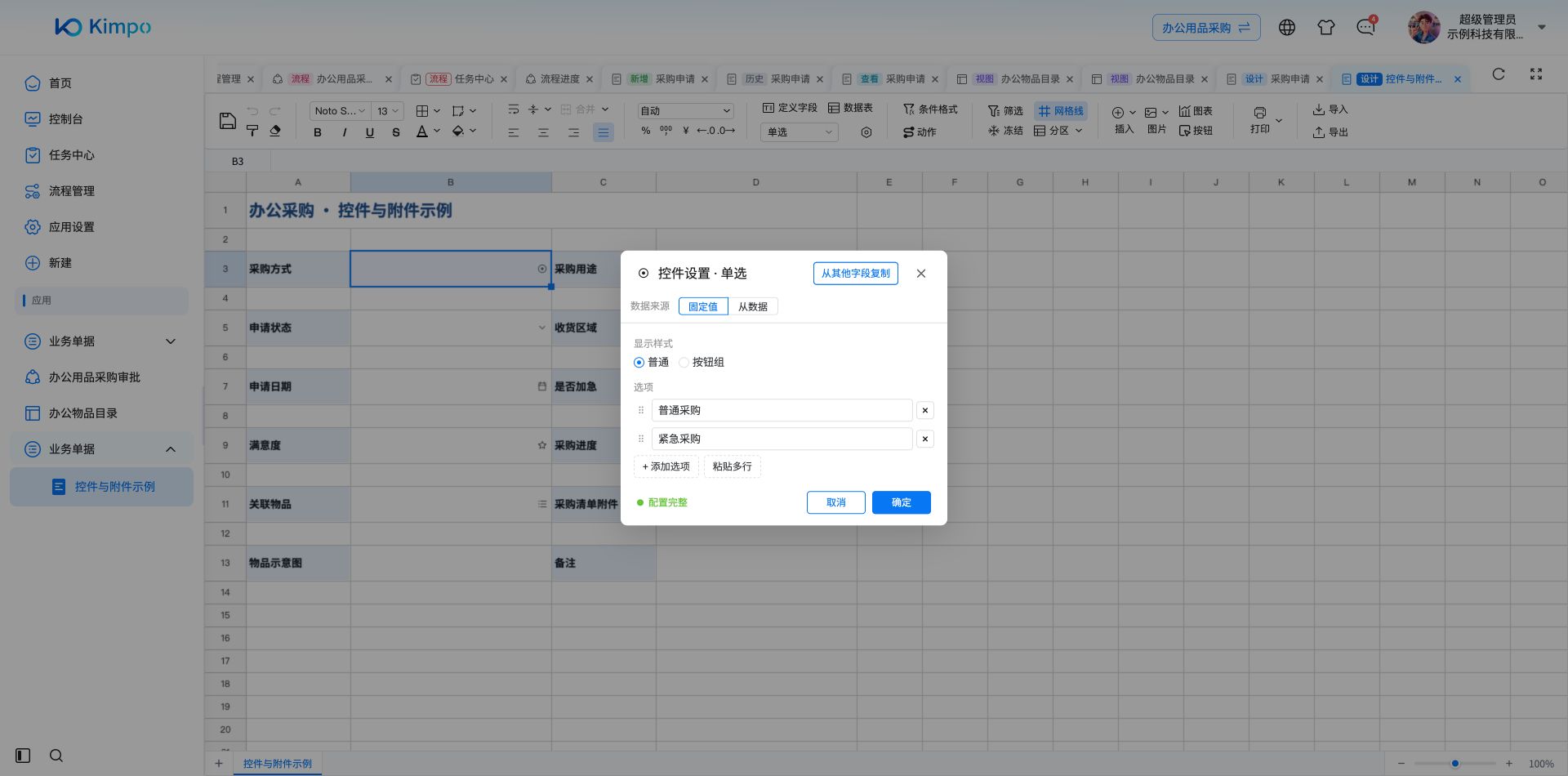
Task: Click the search icon at bottom left
Action: (56, 756)
